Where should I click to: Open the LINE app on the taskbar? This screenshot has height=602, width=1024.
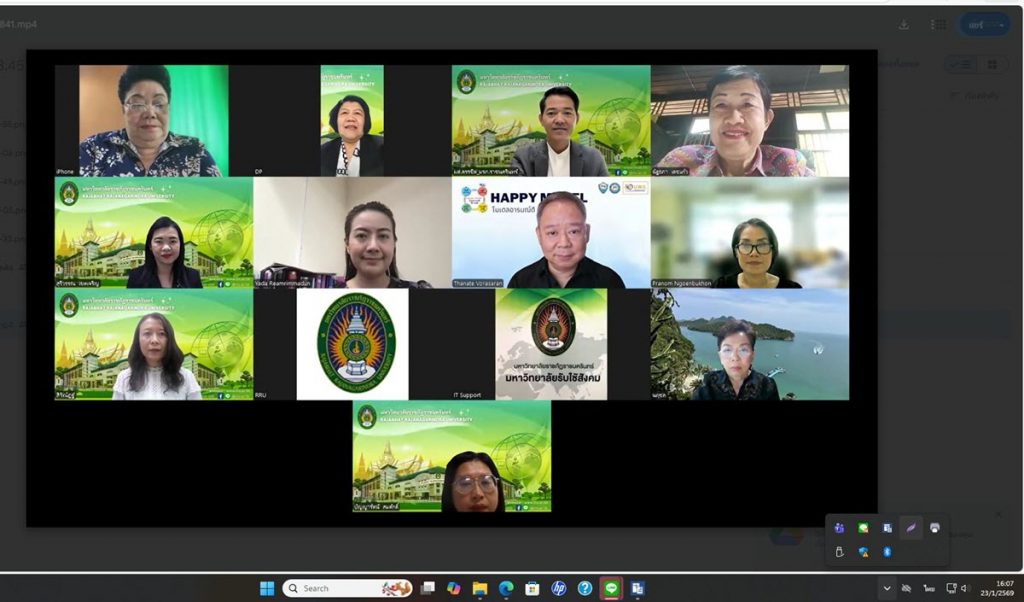611,588
